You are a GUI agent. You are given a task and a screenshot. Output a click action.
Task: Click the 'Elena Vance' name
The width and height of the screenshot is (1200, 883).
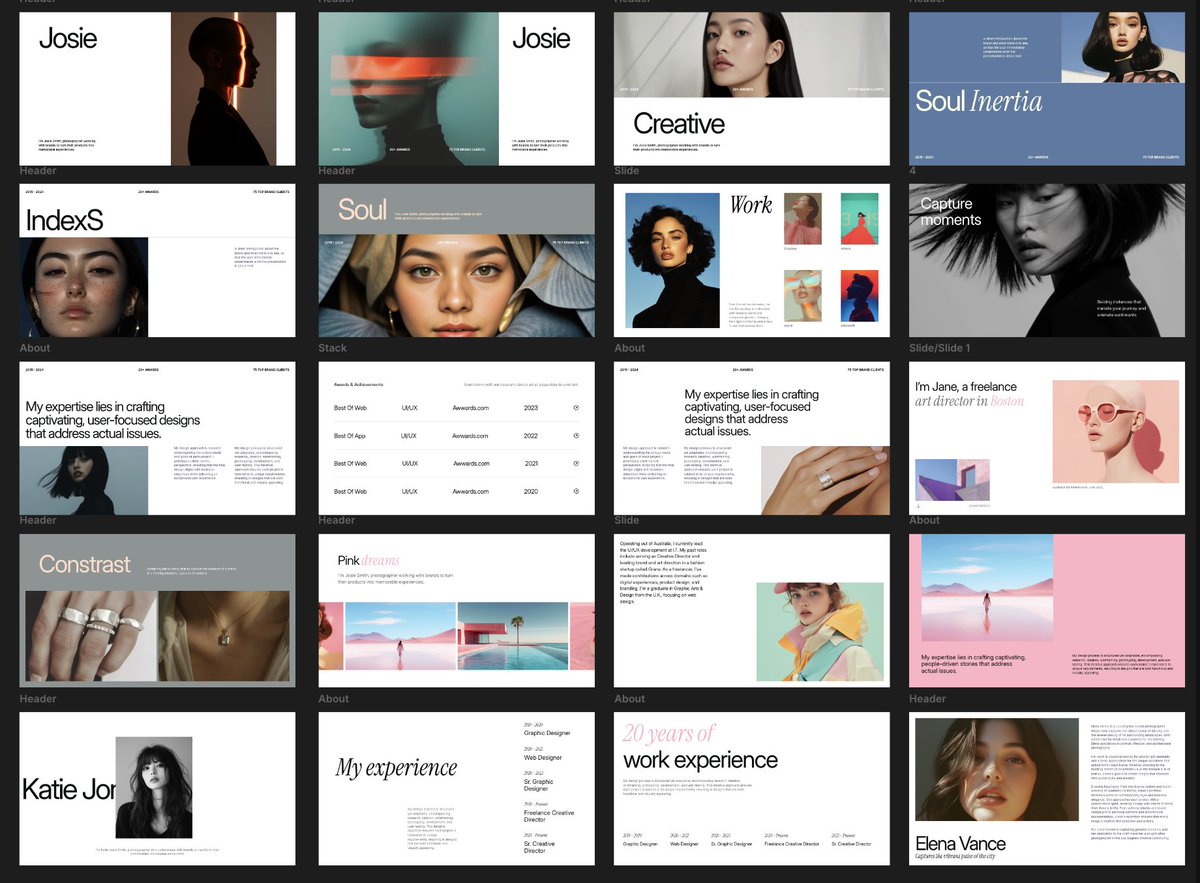pyautogui.click(x=961, y=843)
